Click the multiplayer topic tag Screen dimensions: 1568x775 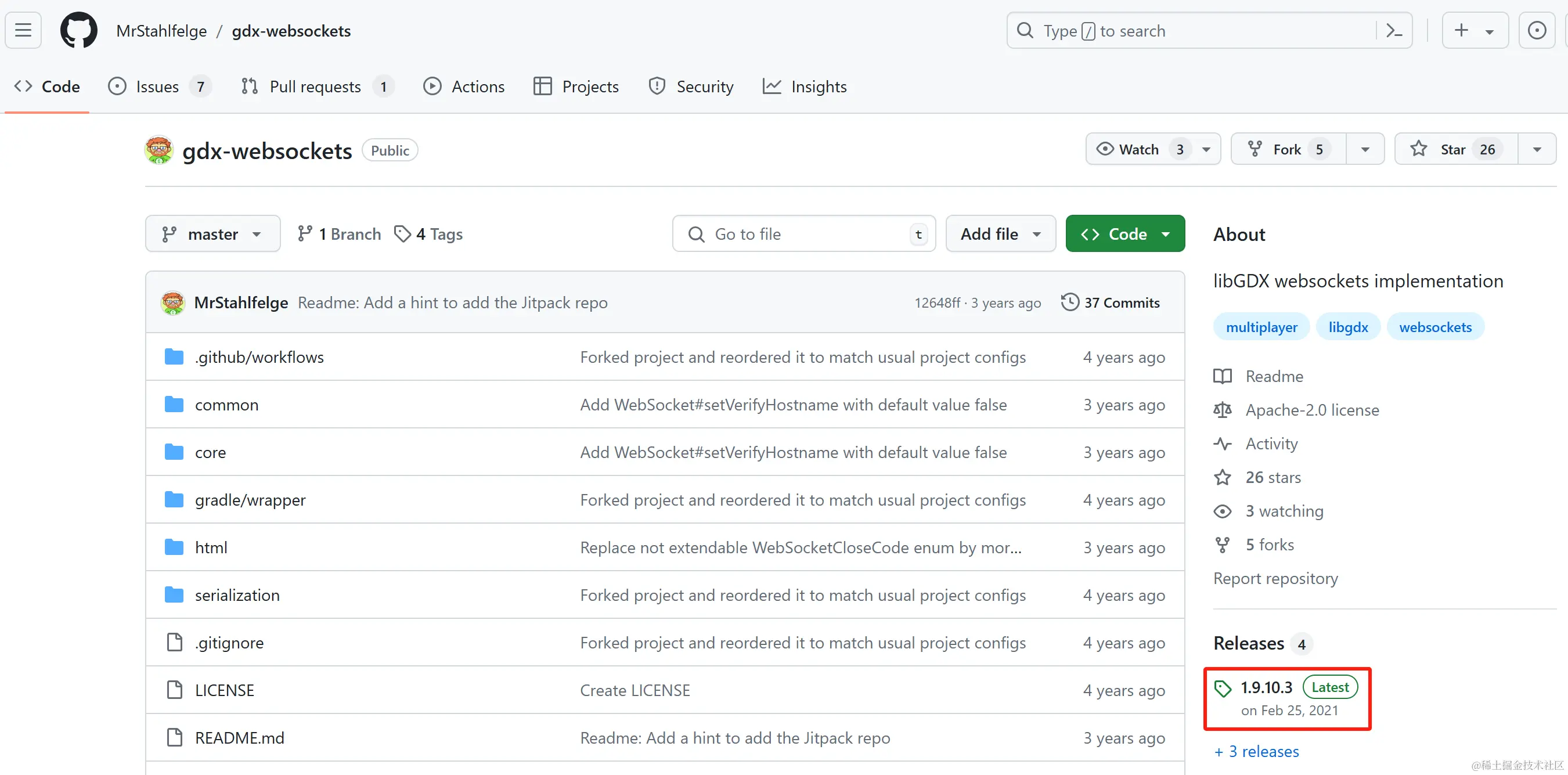[x=1261, y=327]
